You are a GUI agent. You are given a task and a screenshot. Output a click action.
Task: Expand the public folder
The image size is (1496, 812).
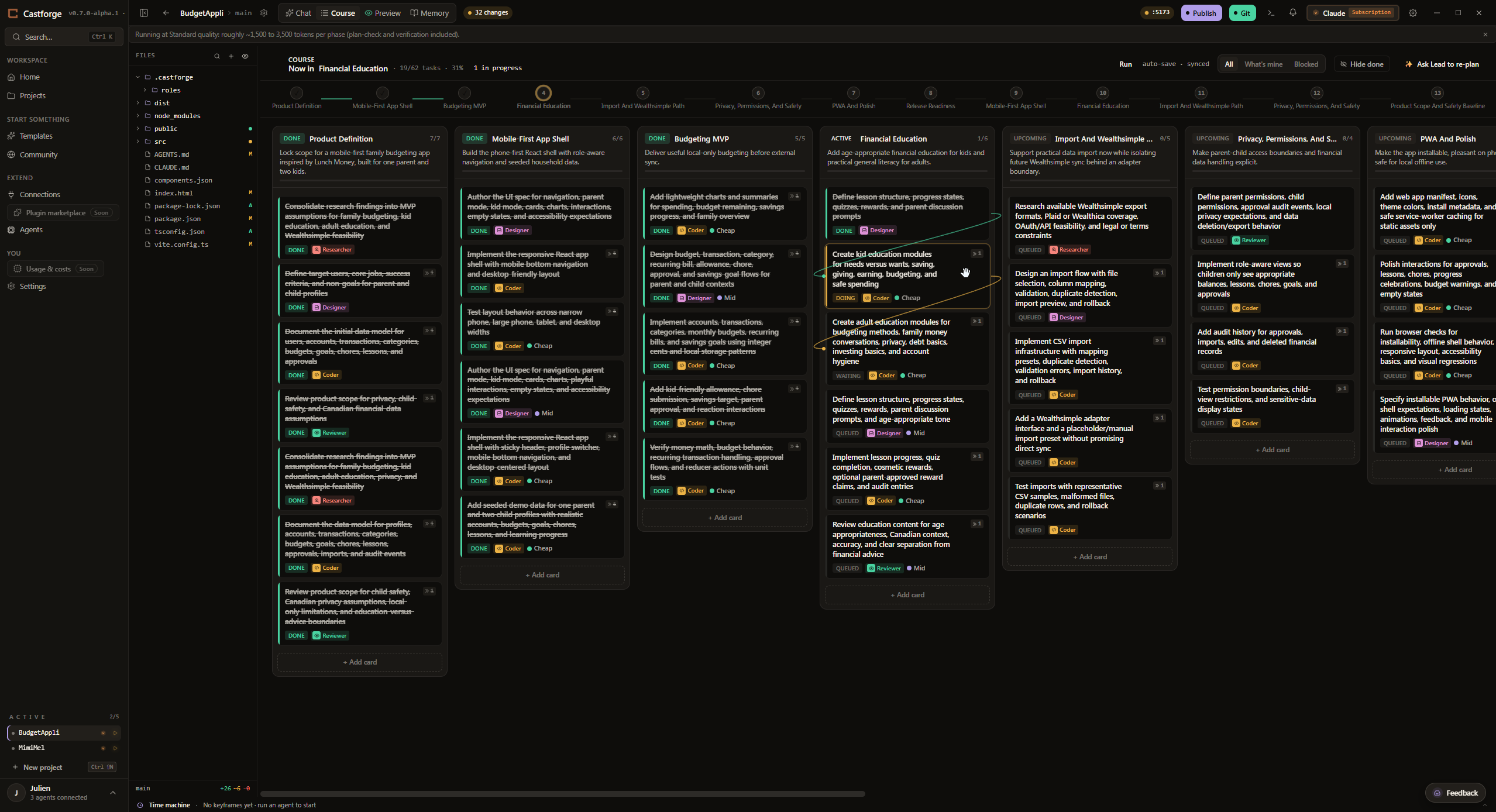point(138,129)
